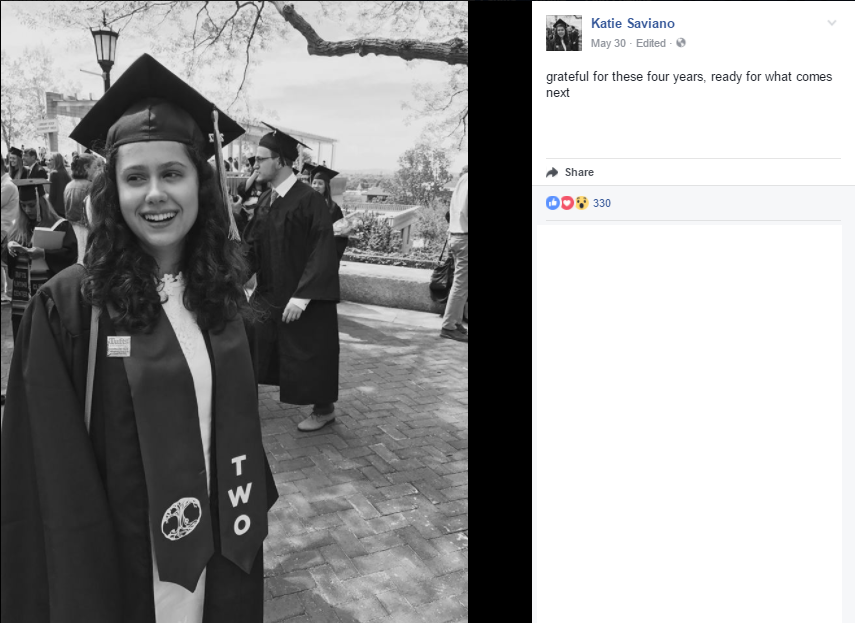Click the red Love heart reaction icon
855x623 pixels.
click(567, 203)
